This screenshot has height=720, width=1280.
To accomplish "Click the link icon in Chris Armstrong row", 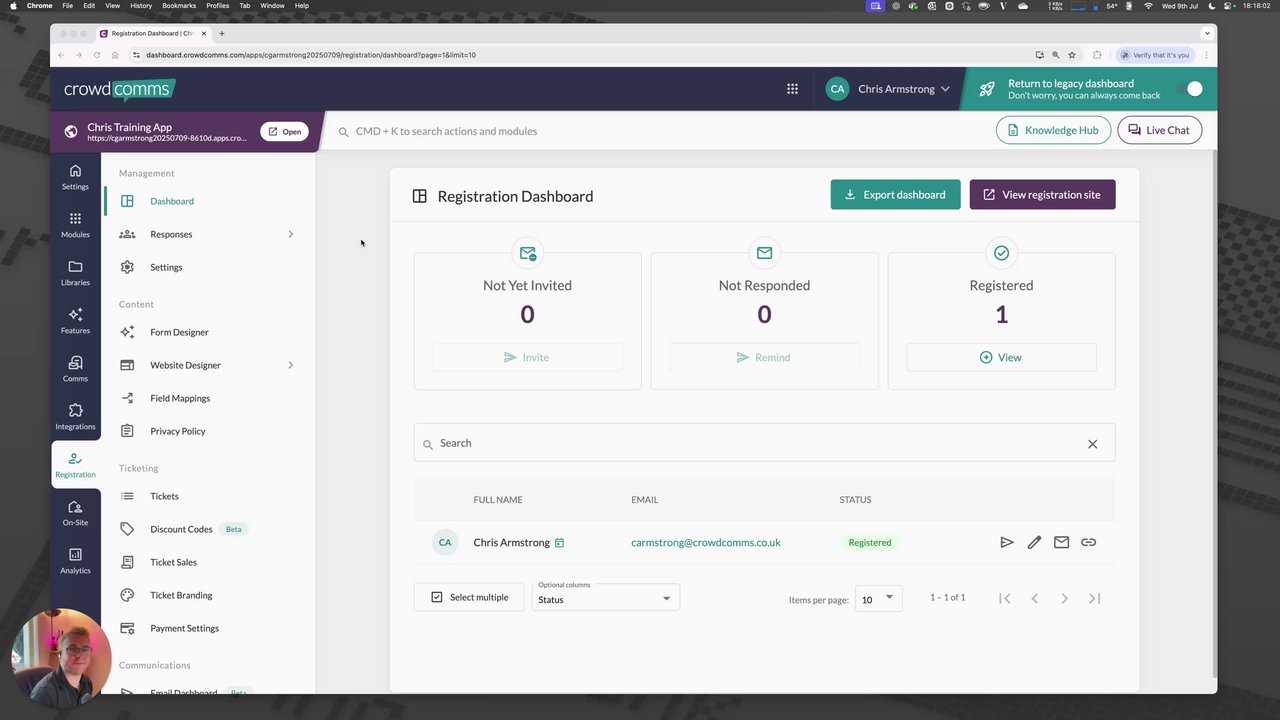I will [x=1088, y=542].
